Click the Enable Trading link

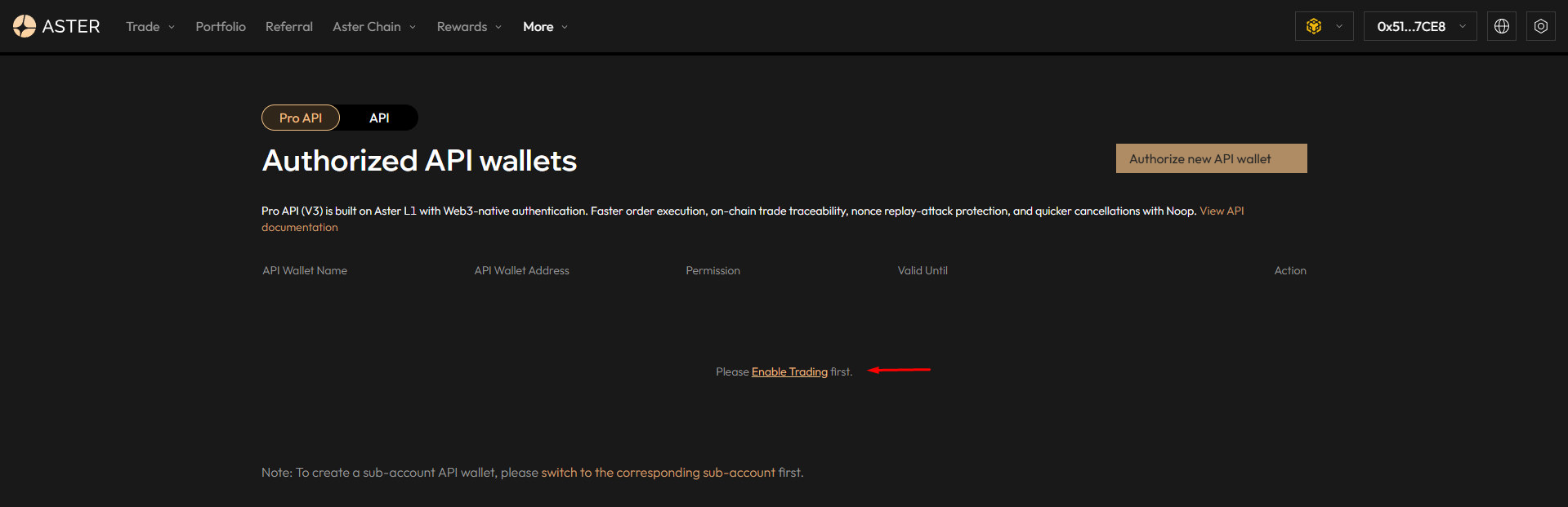point(789,372)
